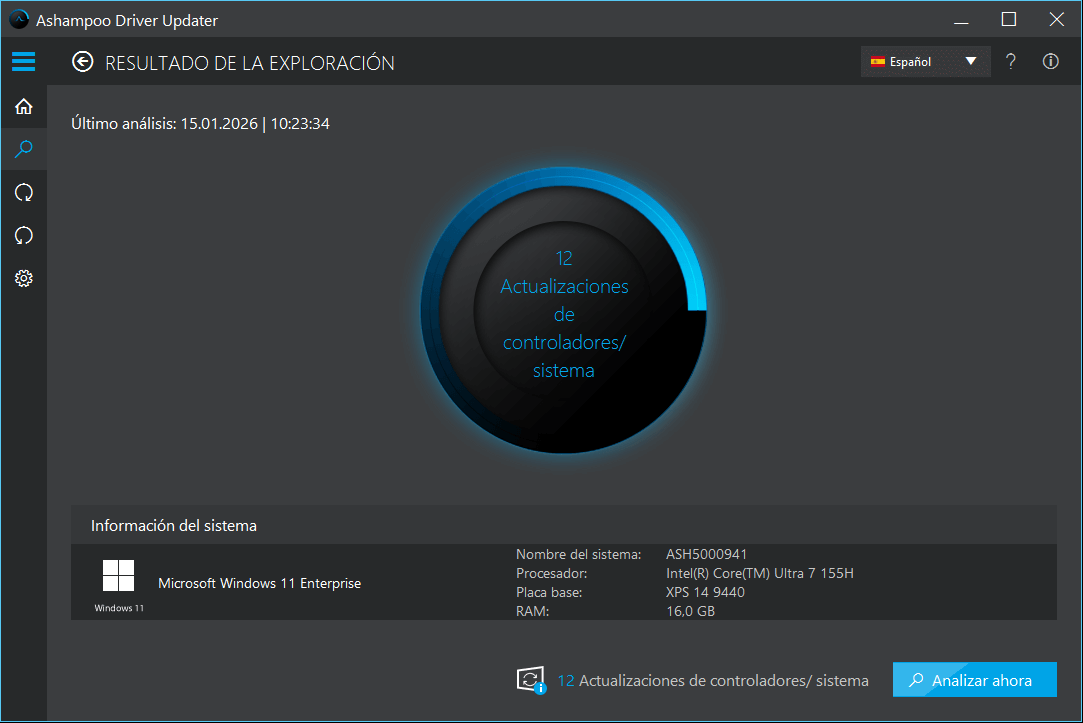Click the counterclockwise circular arrow sidebar icon

pos(23,235)
